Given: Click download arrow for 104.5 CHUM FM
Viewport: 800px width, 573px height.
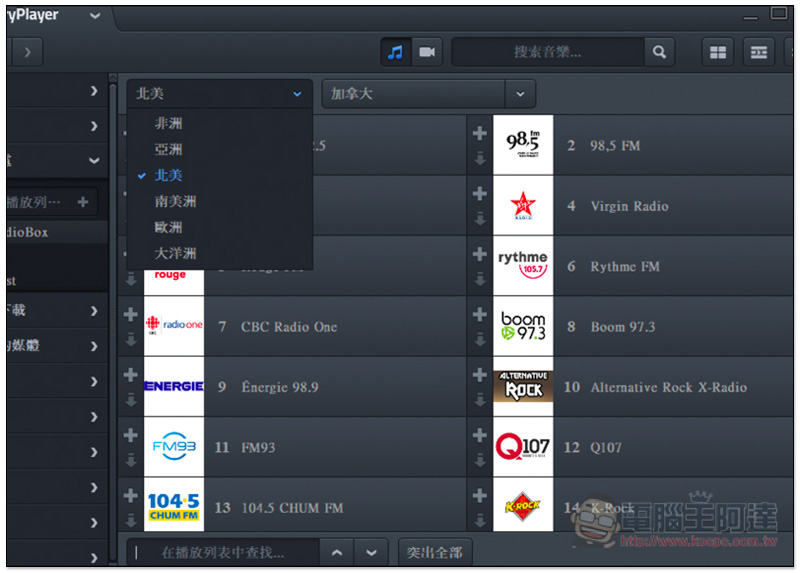Looking at the screenshot, I should click(131, 520).
